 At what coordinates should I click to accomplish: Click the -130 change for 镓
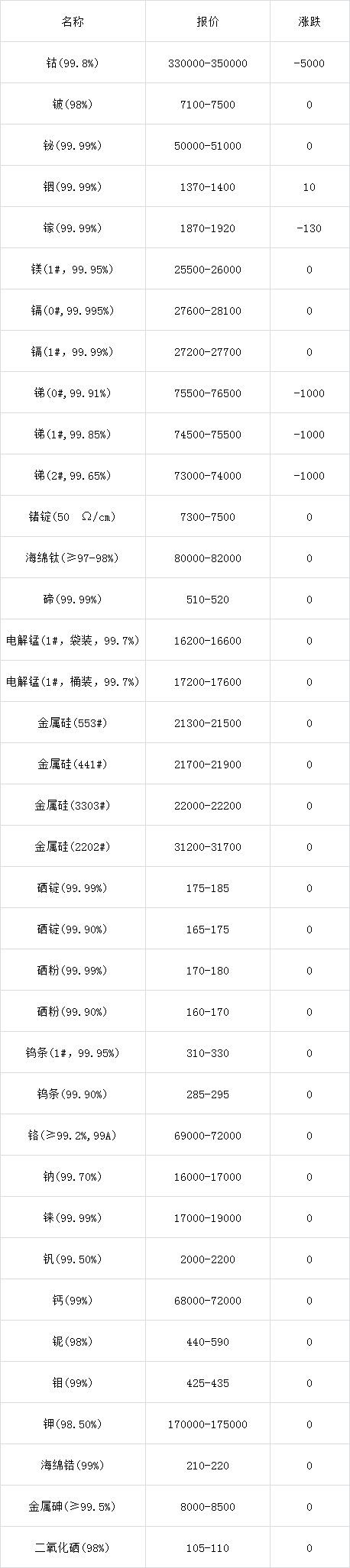pos(309,228)
